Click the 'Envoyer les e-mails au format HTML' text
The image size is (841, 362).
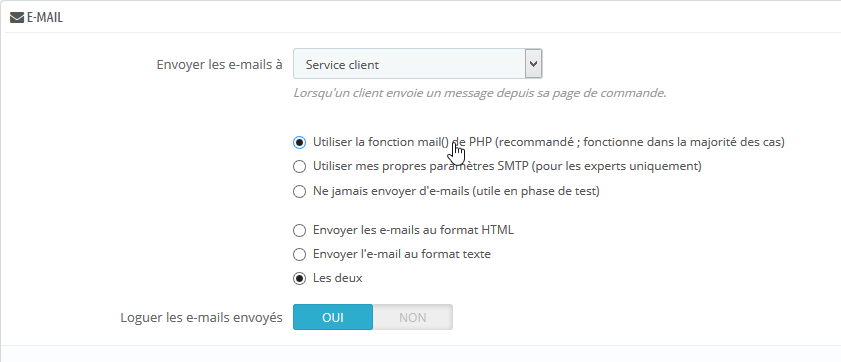414,230
